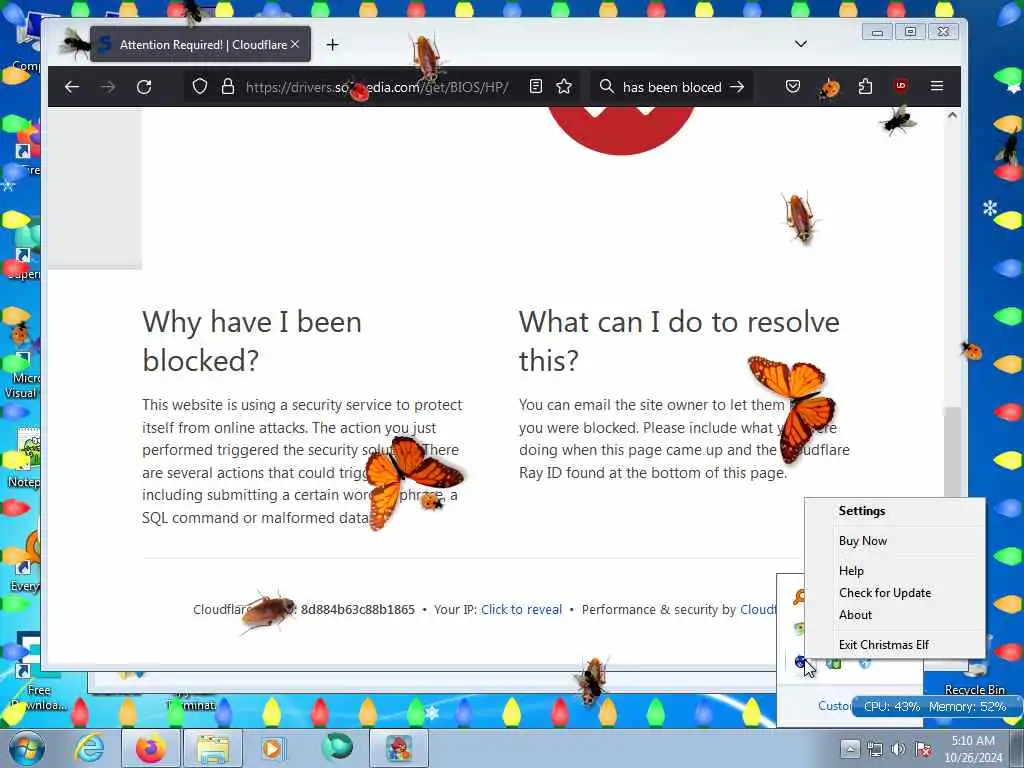
Task: Open Windows Media Player taskbar icon
Action: (x=272, y=748)
